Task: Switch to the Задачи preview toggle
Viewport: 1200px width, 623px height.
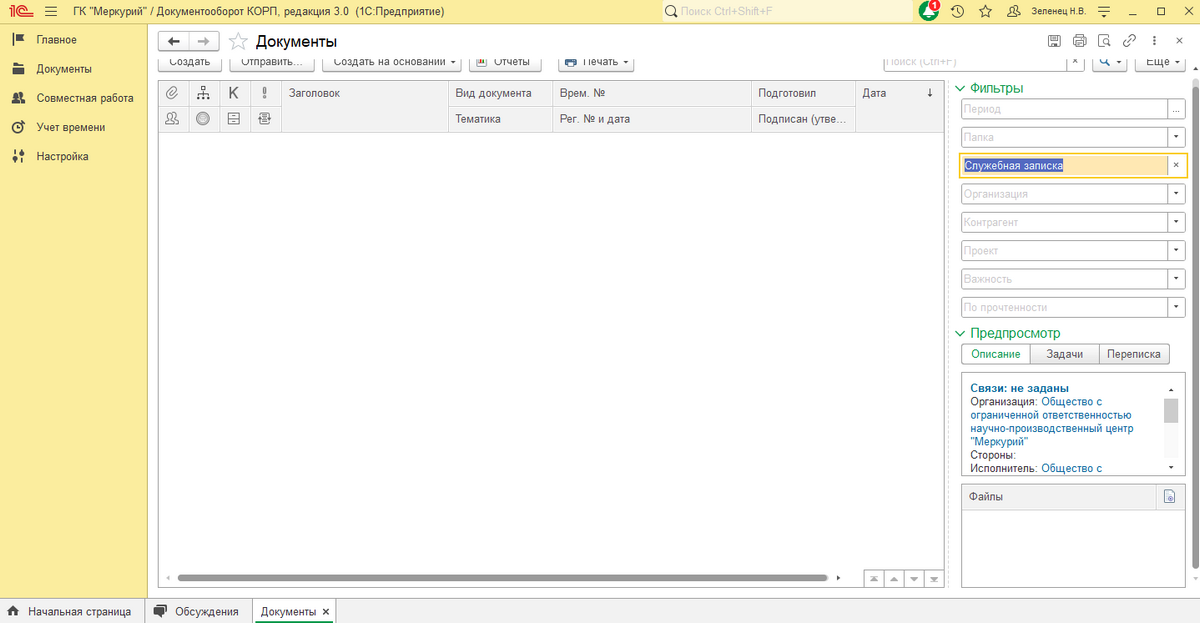Action: point(1064,354)
